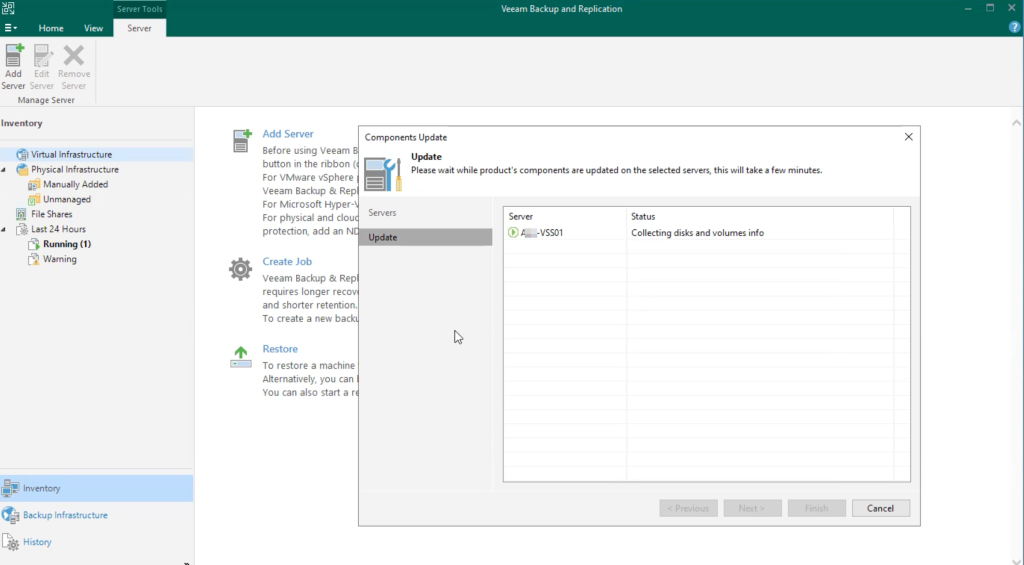This screenshot has height=565, width=1024.
Task: Switch to the View tab
Action: [x=93, y=28]
